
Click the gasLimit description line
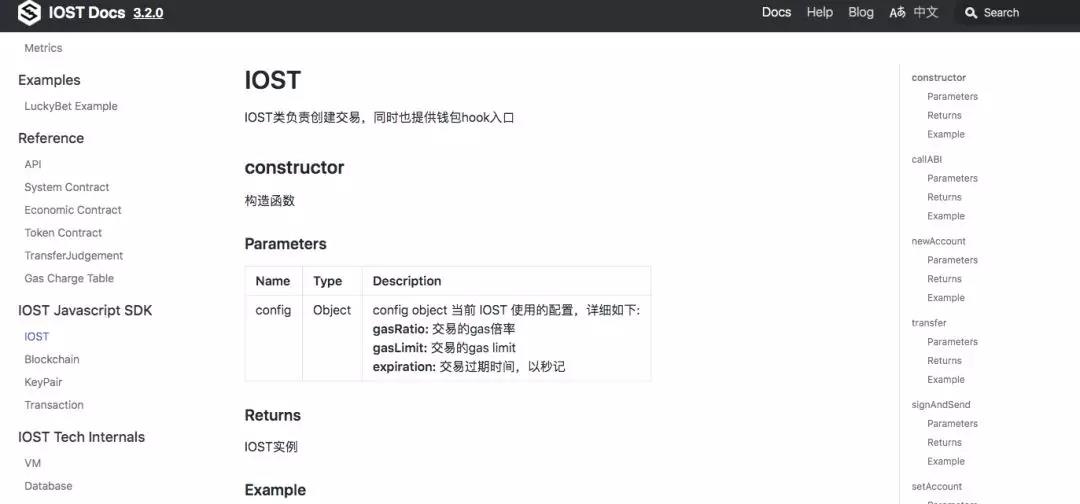point(444,348)
